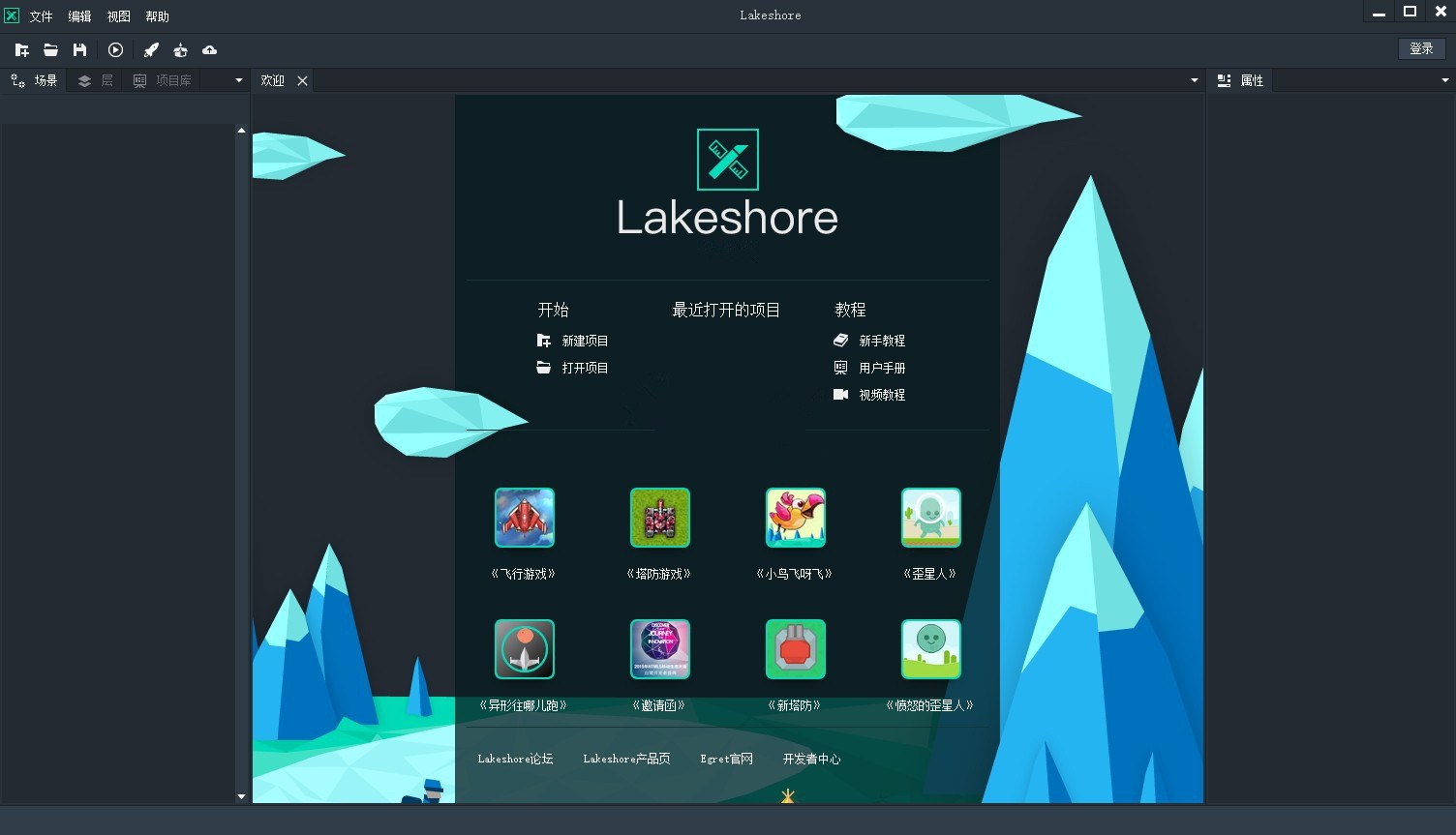
Task: Create a new project using the toolbar icon
Action: pos(22,49)
